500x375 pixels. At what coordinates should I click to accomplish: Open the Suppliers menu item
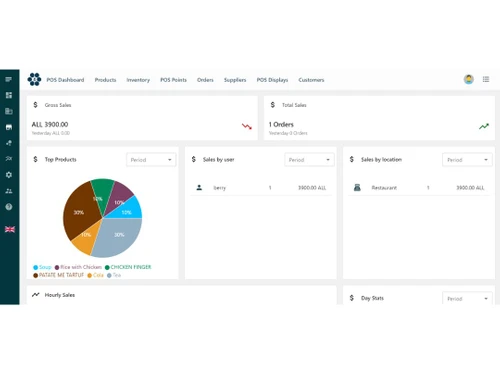point(235,80)
